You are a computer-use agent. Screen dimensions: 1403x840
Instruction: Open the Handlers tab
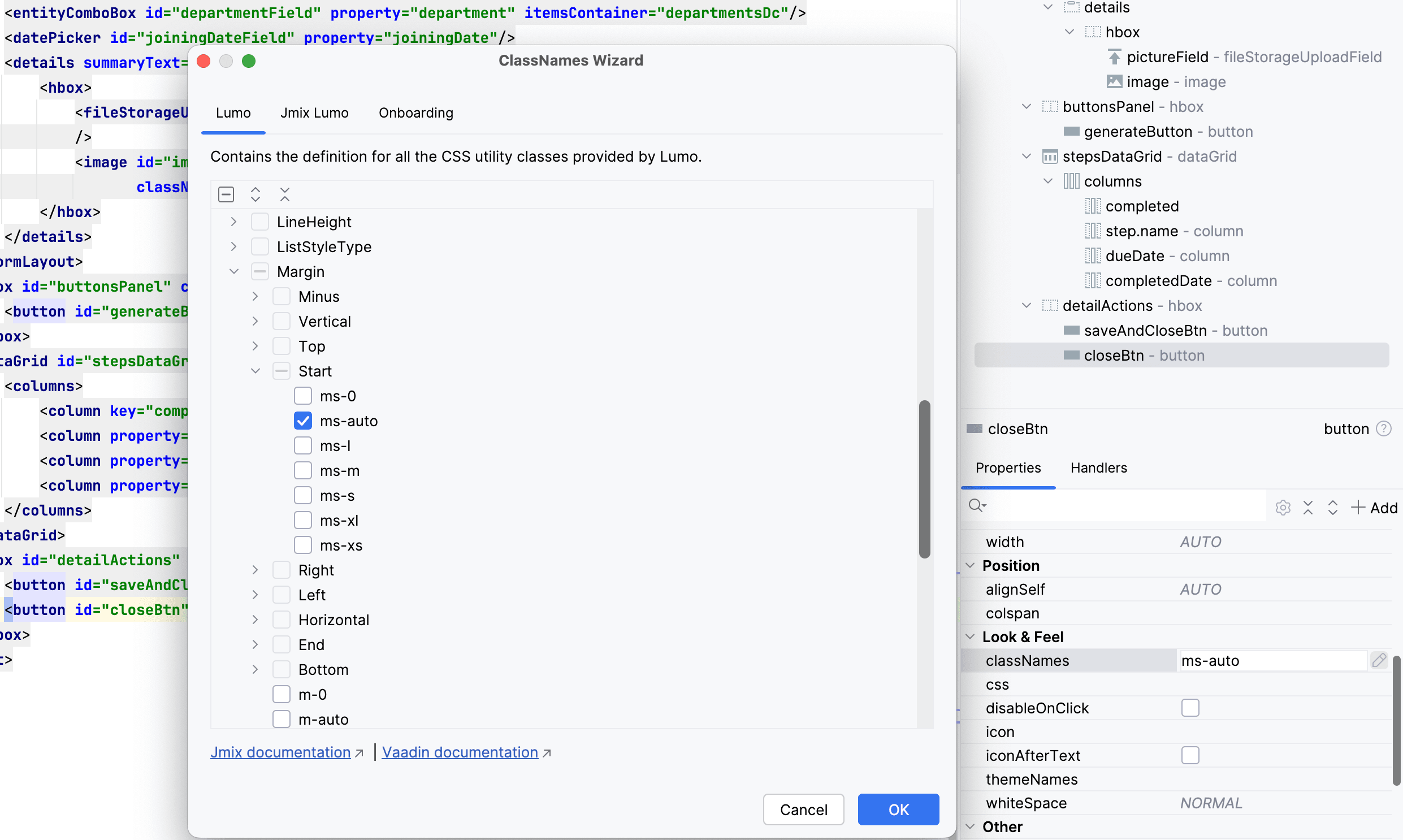(x=1098, y=468)
